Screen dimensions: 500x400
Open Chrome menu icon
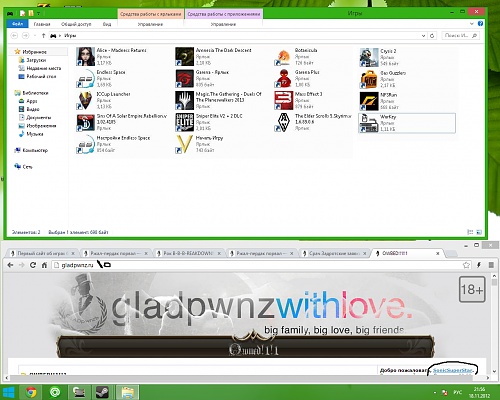(x=491, y=265)
